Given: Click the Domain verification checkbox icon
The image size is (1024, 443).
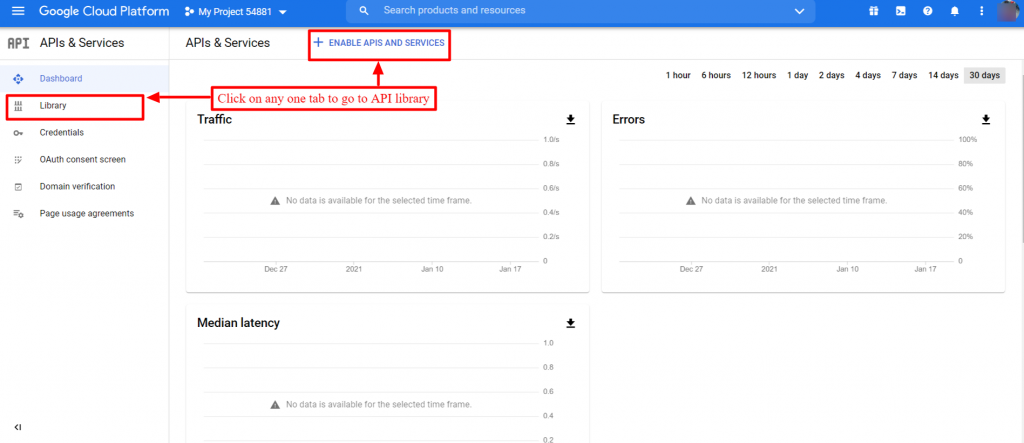Looking at the screenshot, I should point(18,187).
